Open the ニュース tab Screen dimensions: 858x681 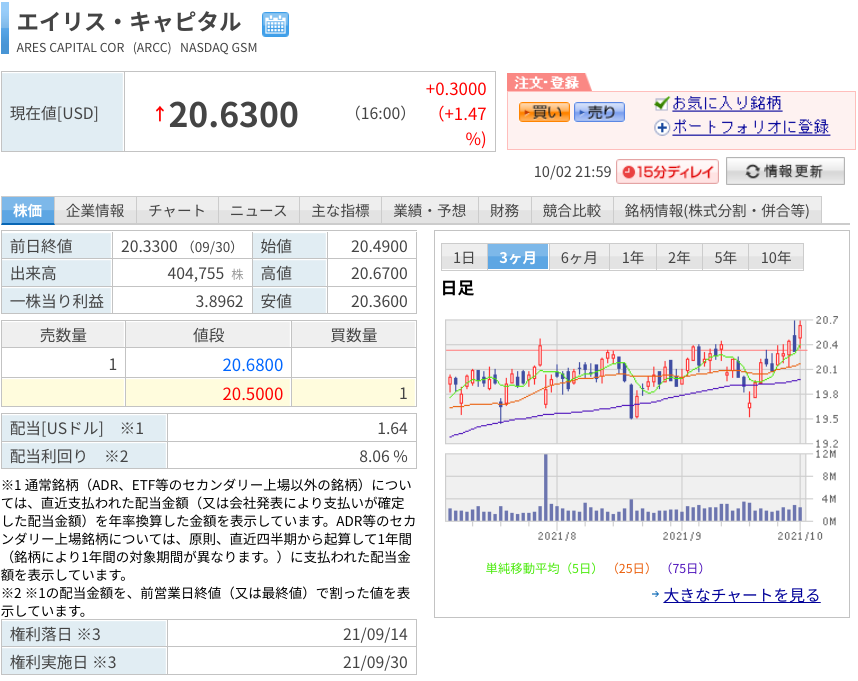pyautogui.click(x=259, y=211)
